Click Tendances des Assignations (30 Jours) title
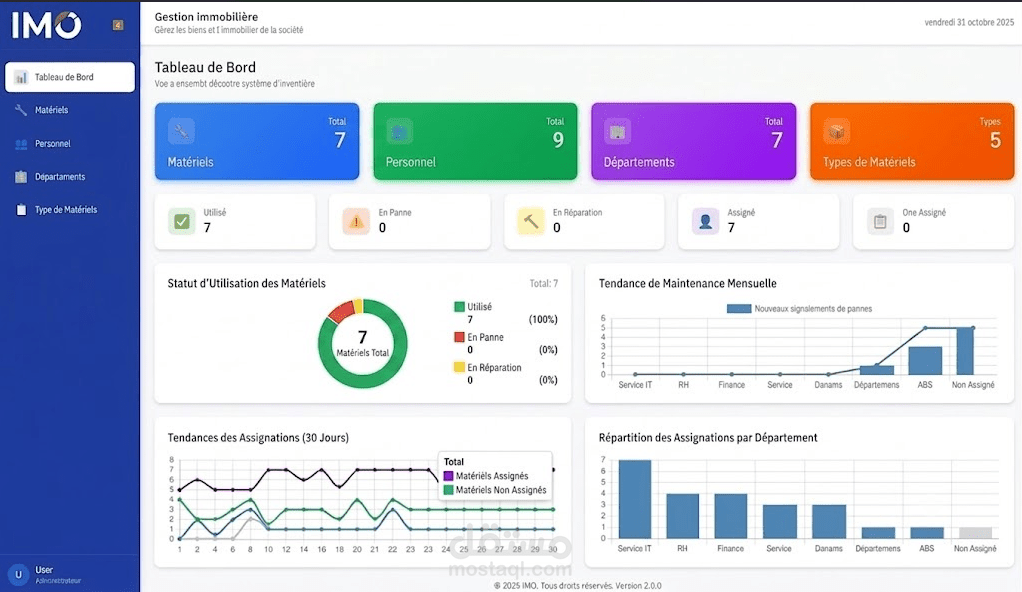The width and height of the screenshot is (1022, 592). tap(258, 437)
